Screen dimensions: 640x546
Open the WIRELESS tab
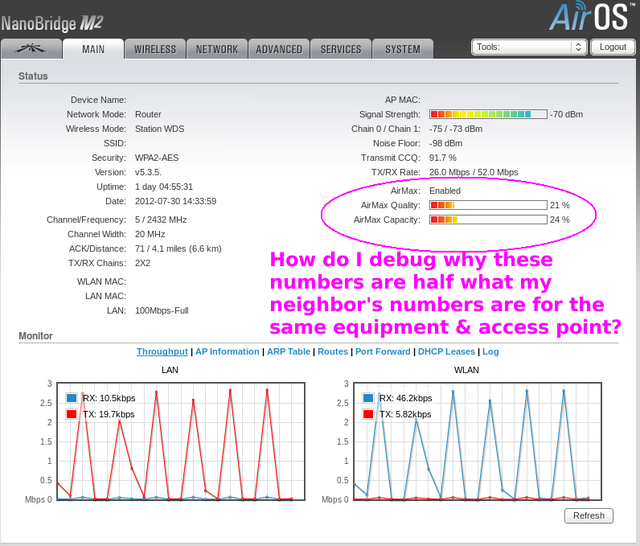155,49
